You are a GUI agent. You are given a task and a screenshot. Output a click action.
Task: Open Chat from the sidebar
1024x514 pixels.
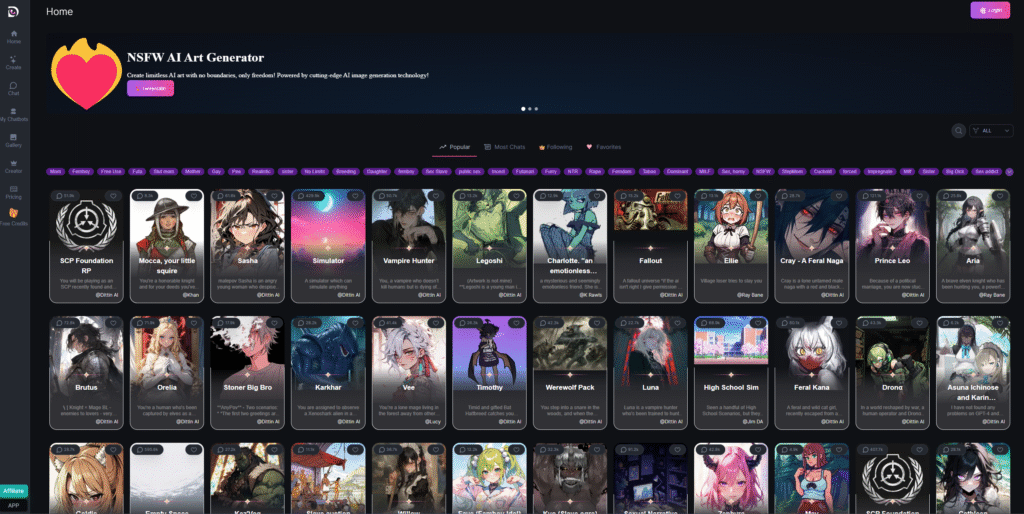tap(14, 89)
